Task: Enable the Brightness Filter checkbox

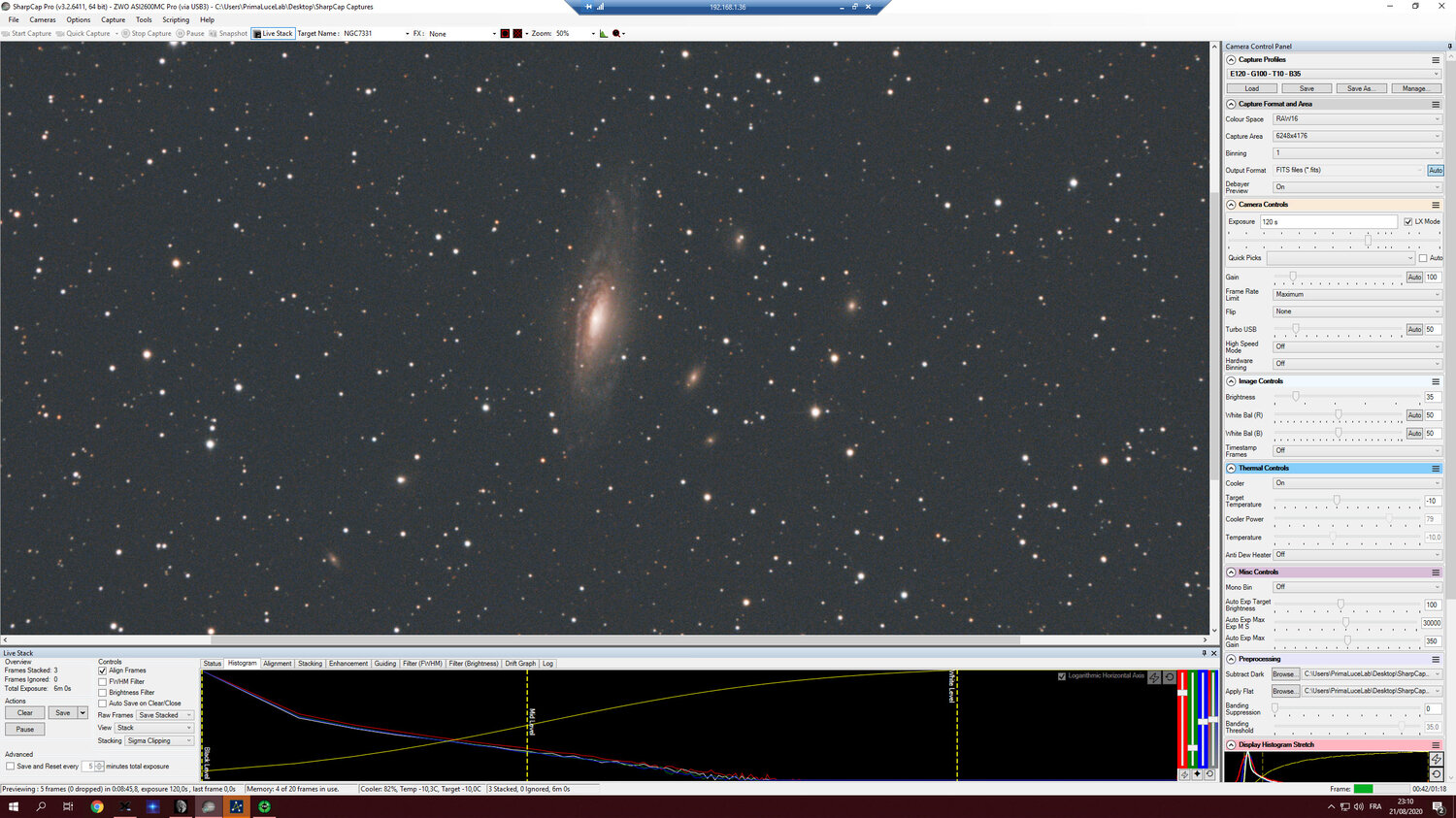Action: pos(102,693)
